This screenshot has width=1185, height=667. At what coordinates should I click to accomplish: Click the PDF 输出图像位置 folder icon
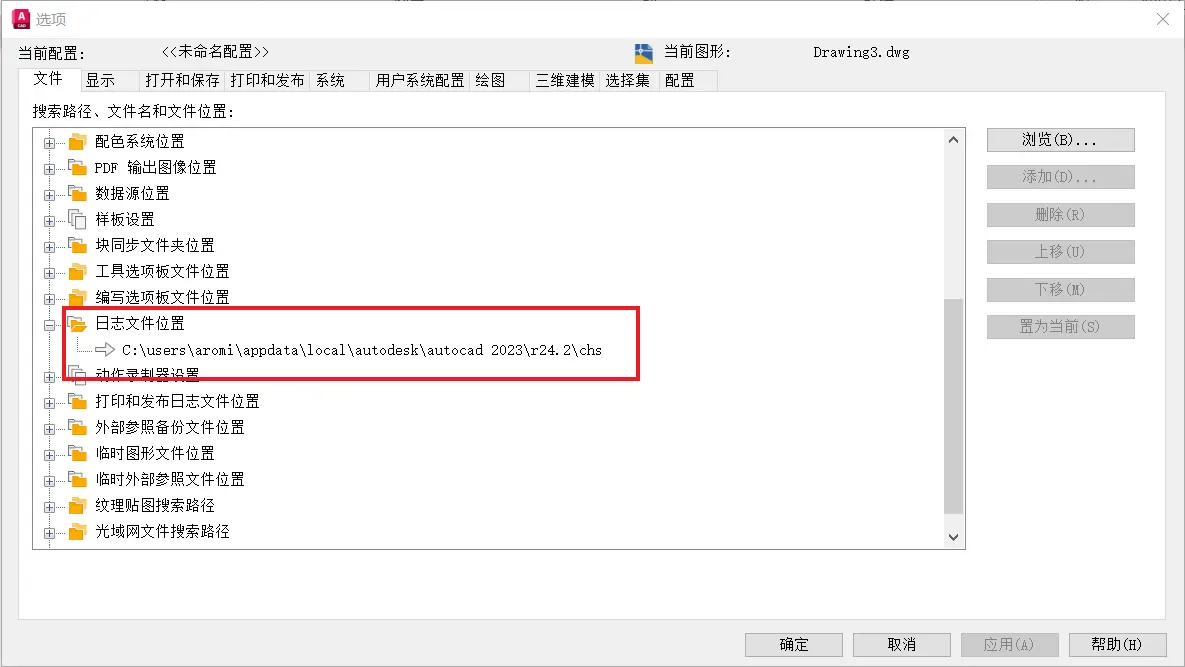(77, 168)
